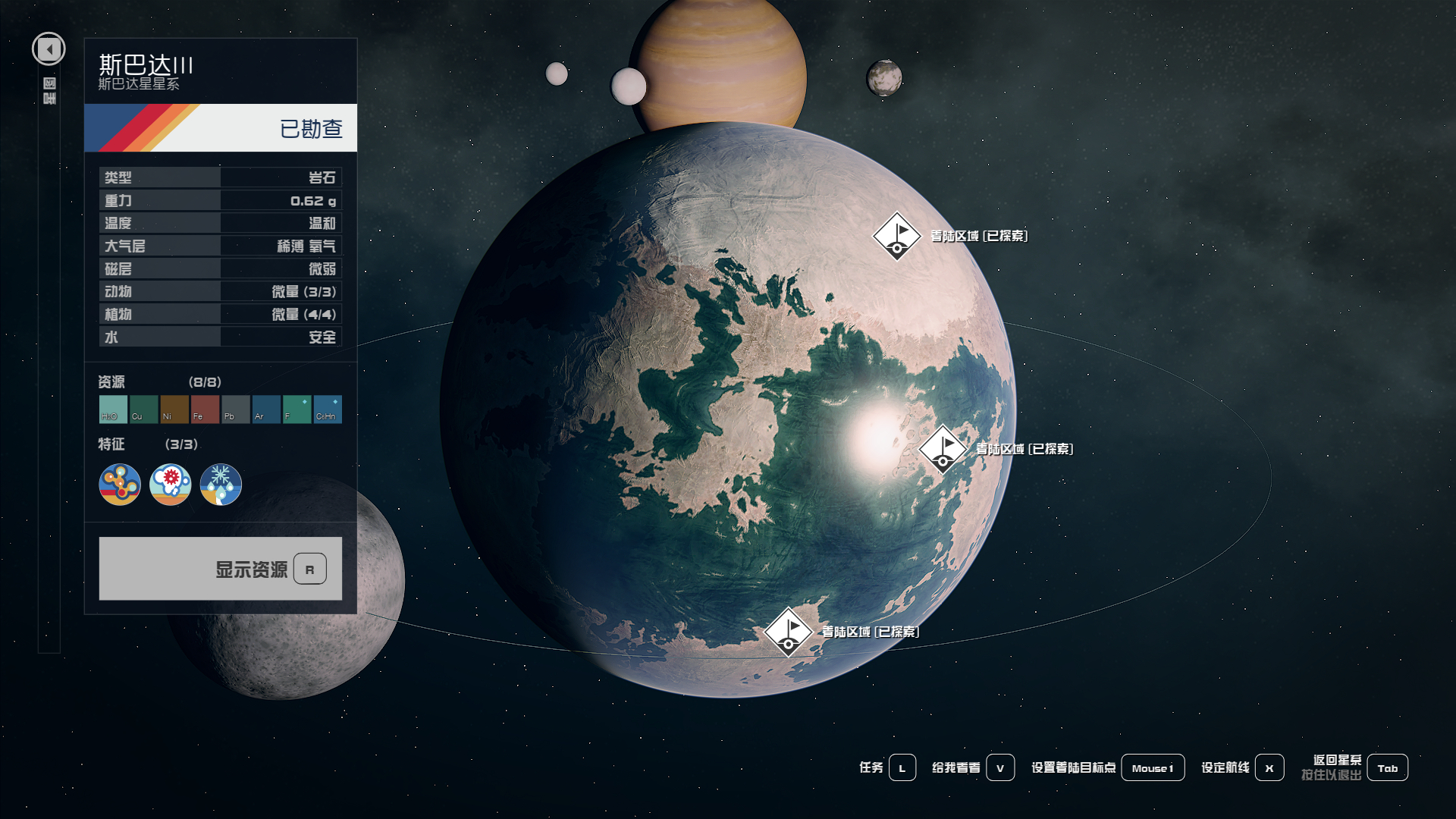Open the snowflake and droplets trait icon
Screen dimensions: 1456x819
[221, 485]
